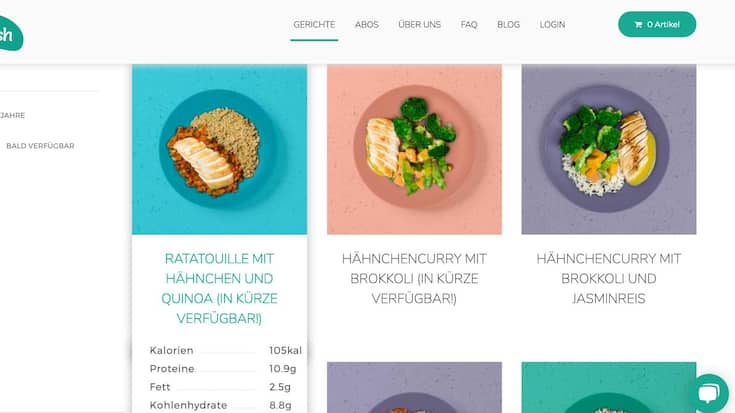Go to the ABOS page
The height and width of the screenshot is (413, 735).
click(x=367, y=24)
